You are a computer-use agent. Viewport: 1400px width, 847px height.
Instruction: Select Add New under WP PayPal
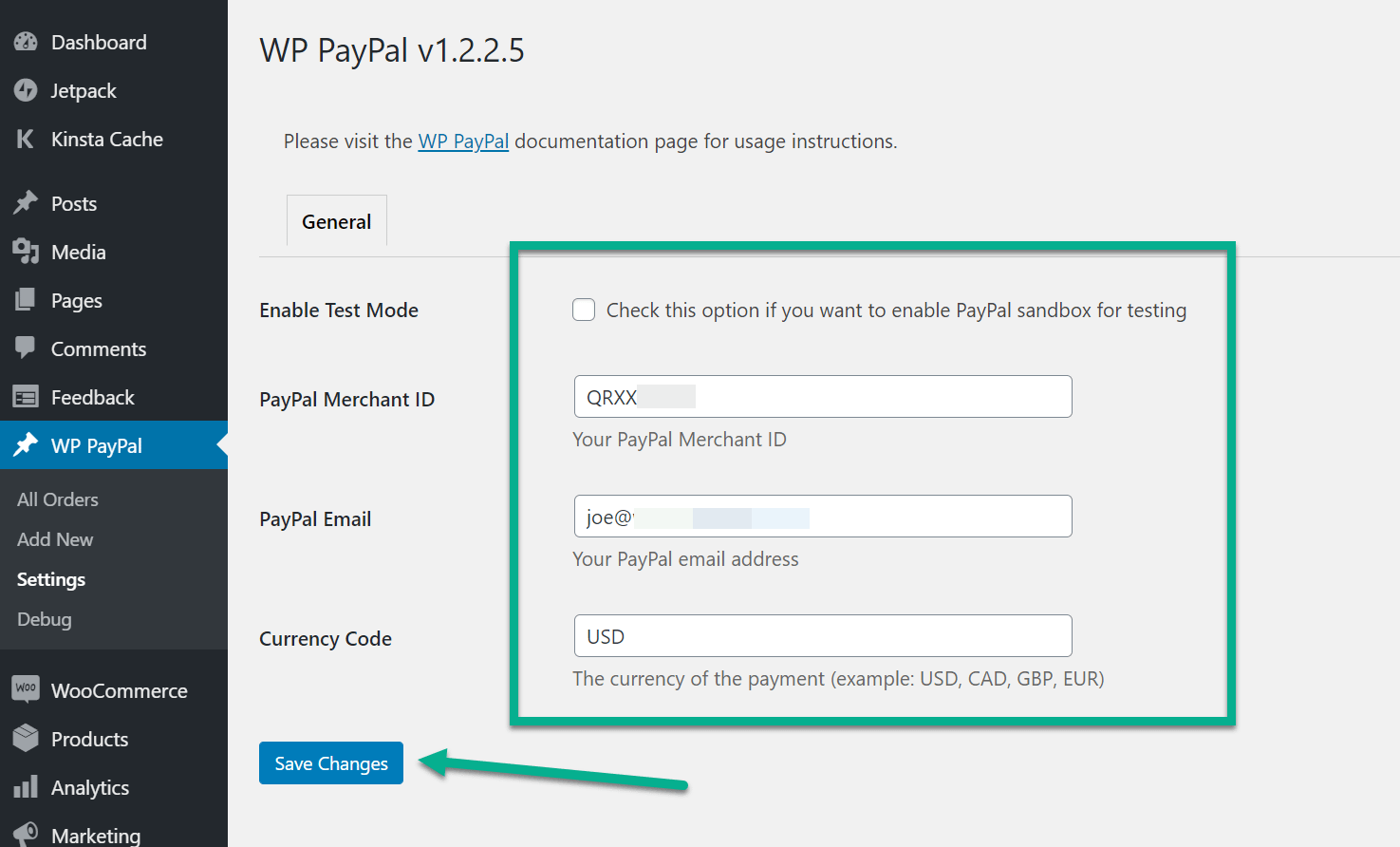[x=54, y=539]
